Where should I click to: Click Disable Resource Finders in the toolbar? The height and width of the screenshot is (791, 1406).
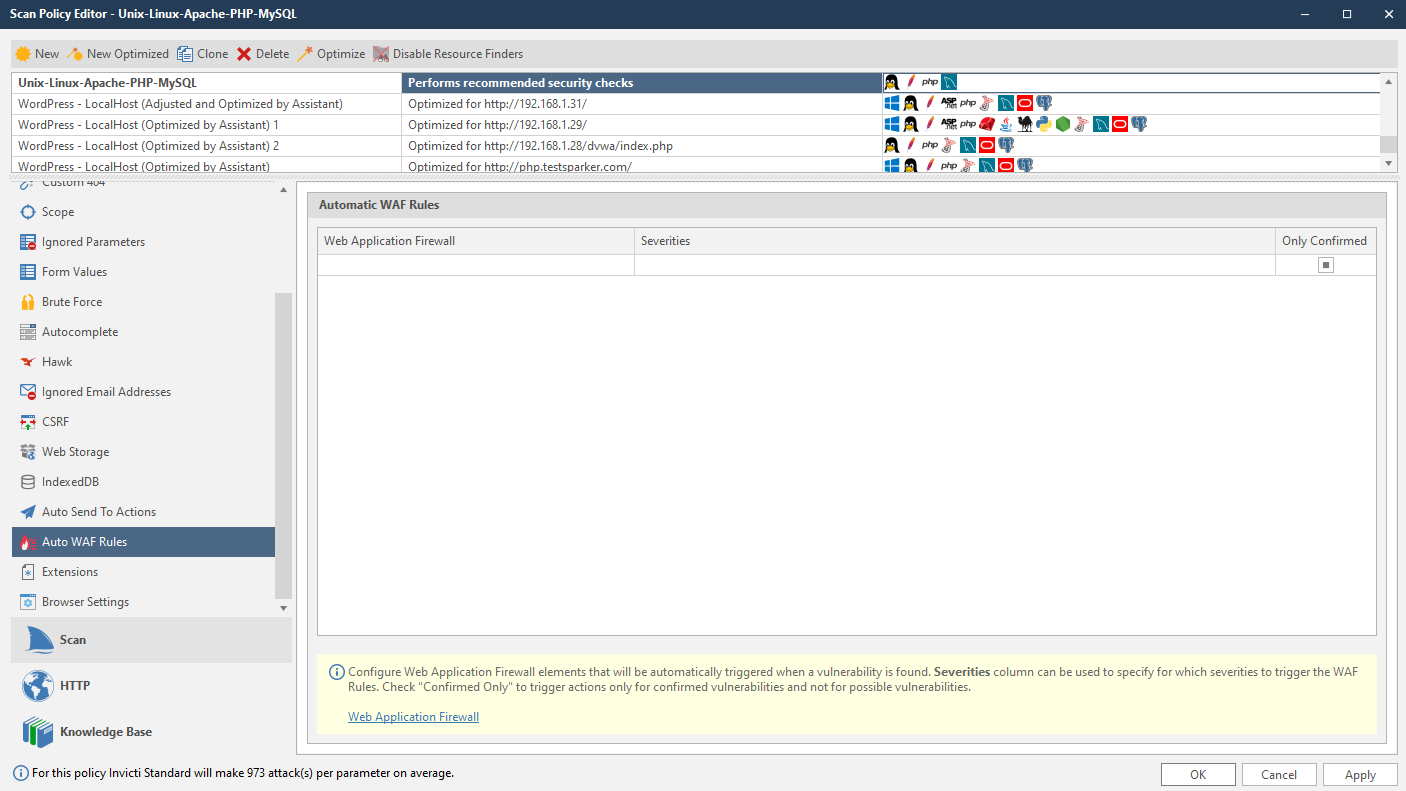pos(450,53)
